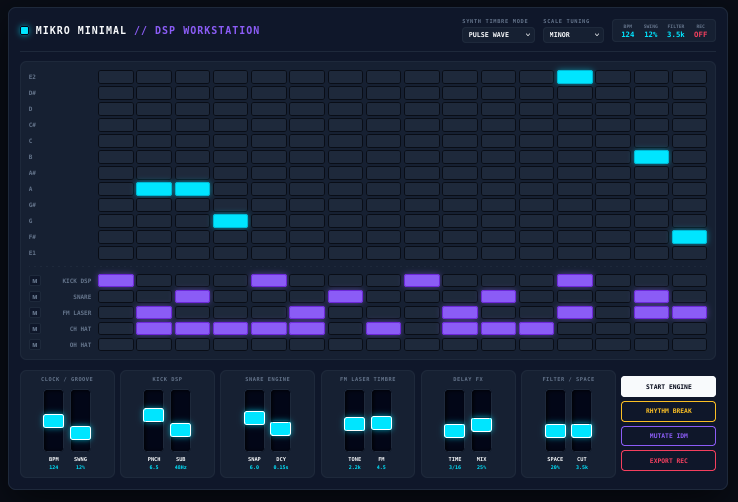Click the cyan square logo beside MIKRO MINIMAL

24,31
